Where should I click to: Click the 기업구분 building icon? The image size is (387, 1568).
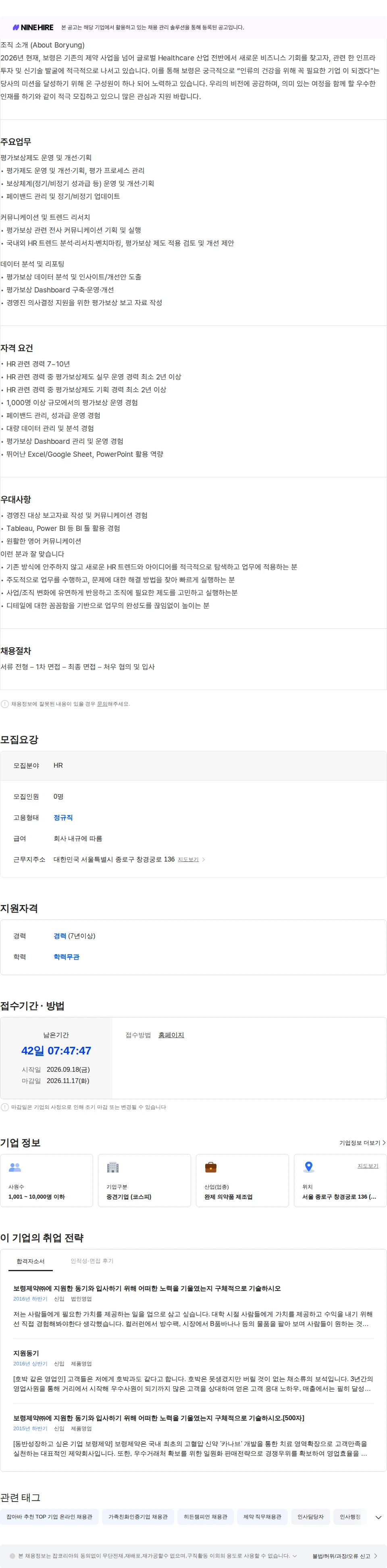coord(113,1167)
